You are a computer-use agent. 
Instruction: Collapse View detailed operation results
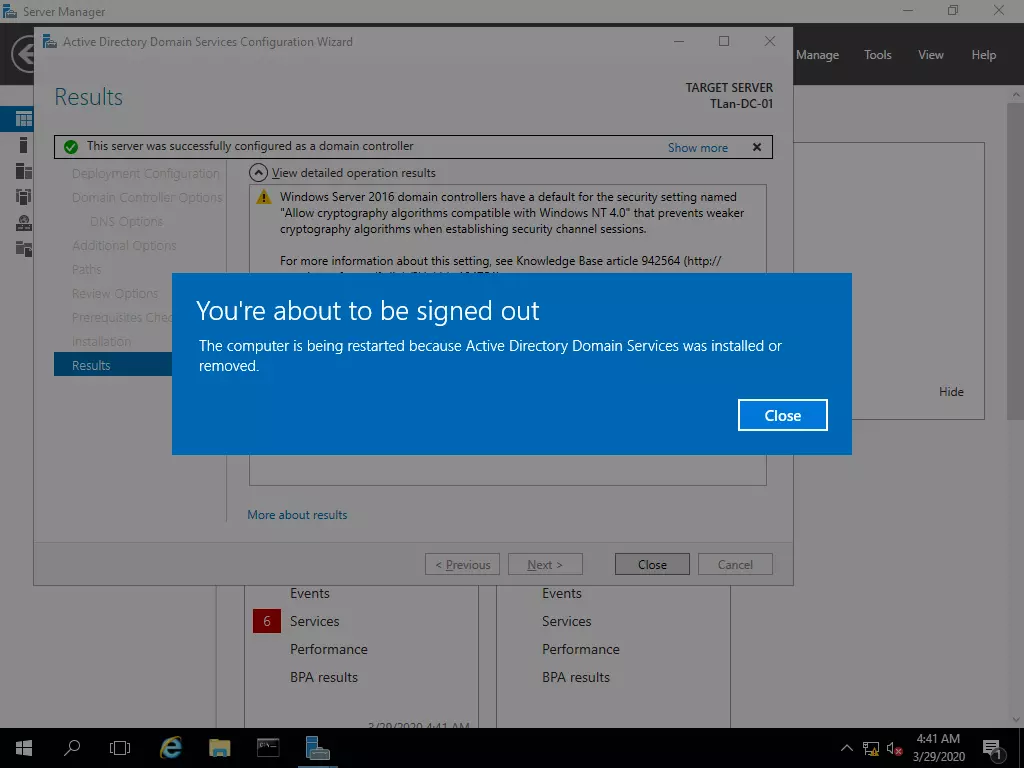coord(259,173)
